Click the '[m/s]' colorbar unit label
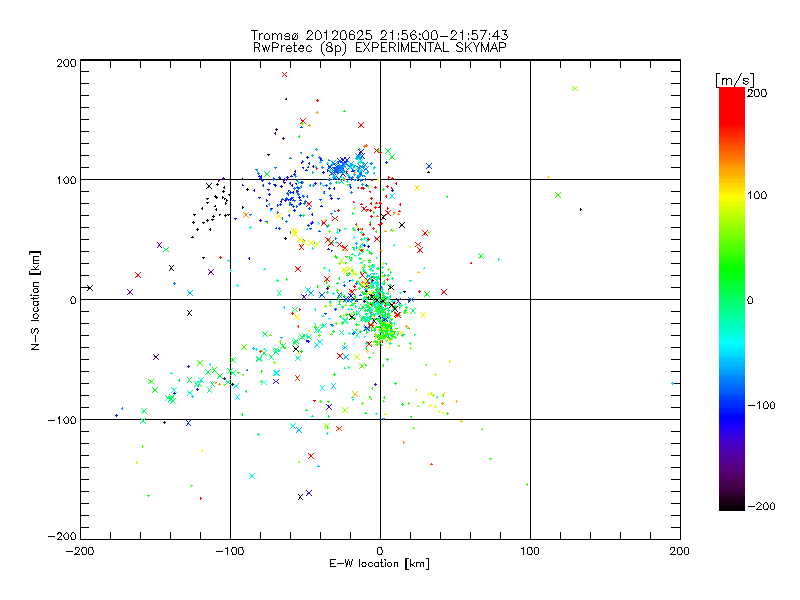800x600 pixels. pyautogui.click(x=735, y=80)
